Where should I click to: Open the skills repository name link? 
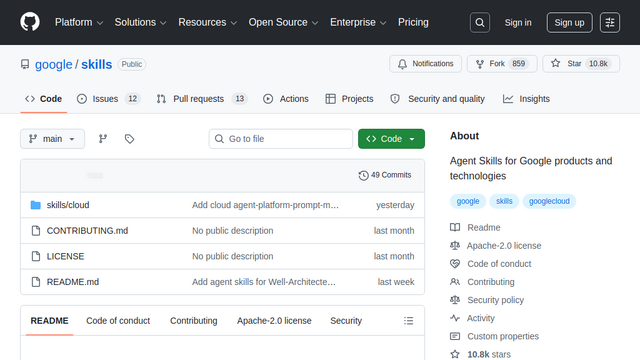[96, 64]
